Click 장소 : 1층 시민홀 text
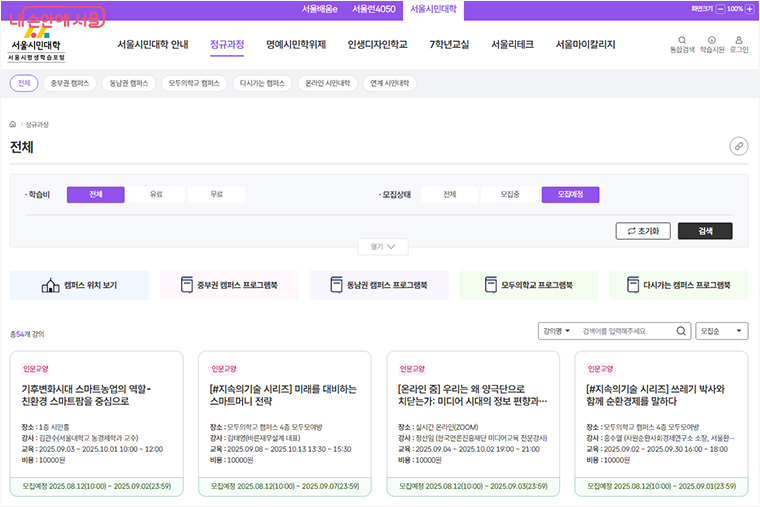The height and width of the screenshot is (507, 760). pyautogui.click(x=46, y=427)
